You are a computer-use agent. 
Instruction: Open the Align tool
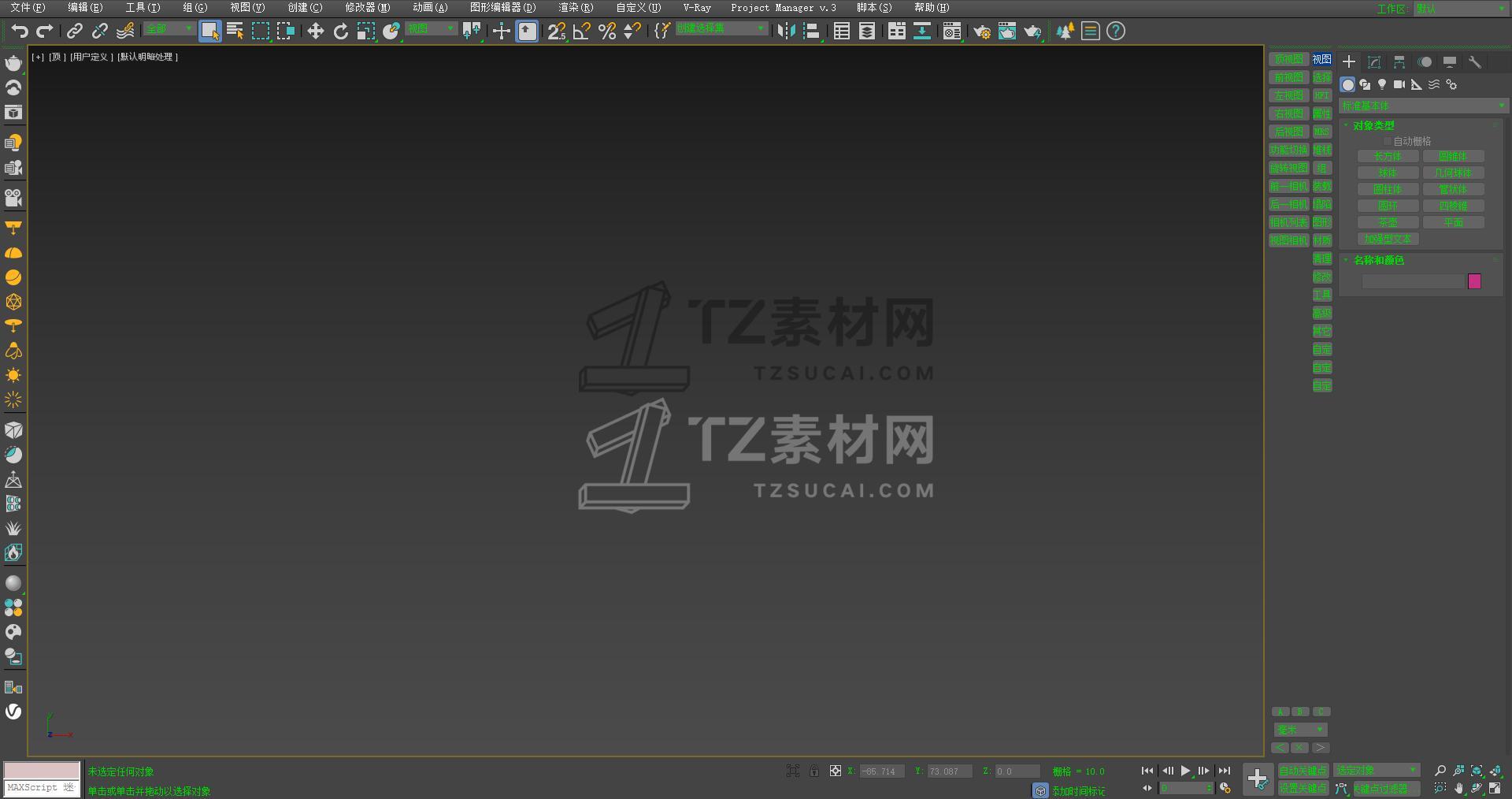pos(812,31)
